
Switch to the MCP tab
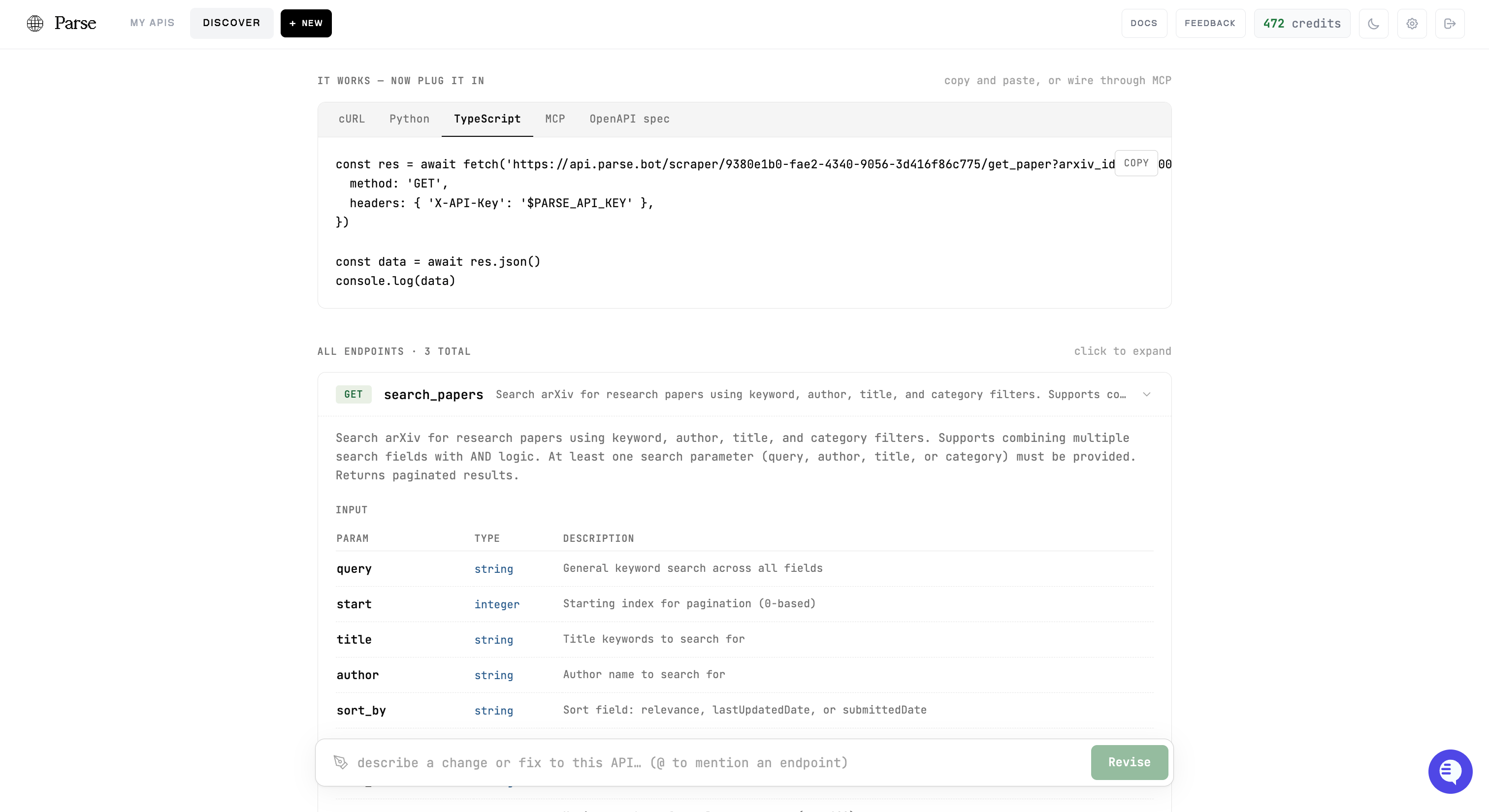coord(555,119)
